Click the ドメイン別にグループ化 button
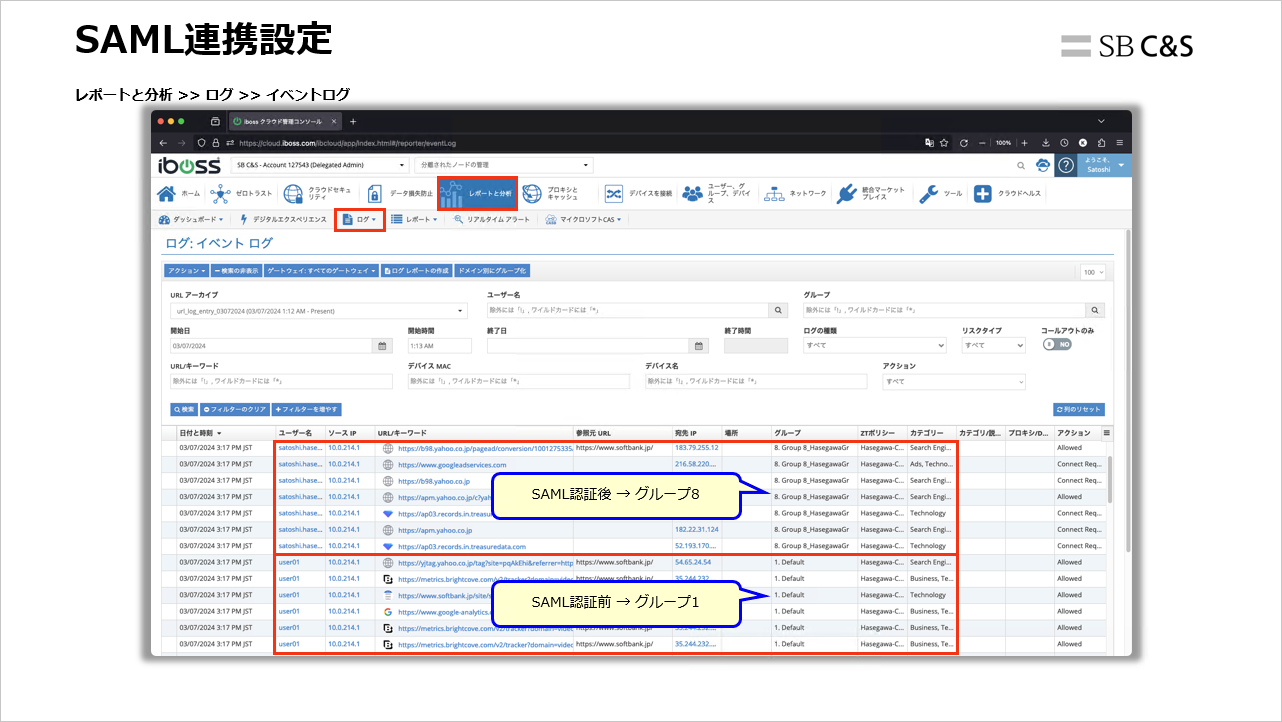1282x722 pixels. point(491,271)
